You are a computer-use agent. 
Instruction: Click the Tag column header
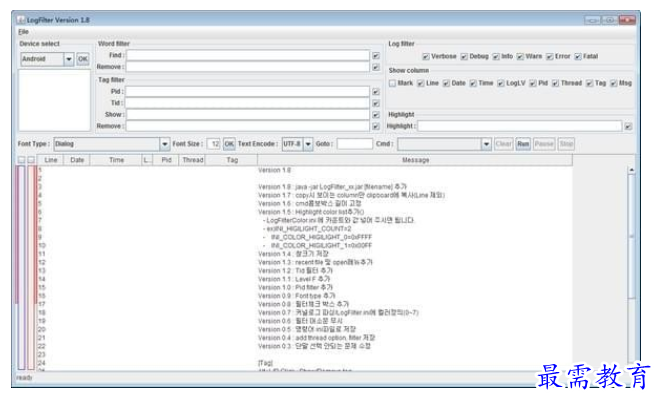[x=232, y=160]
